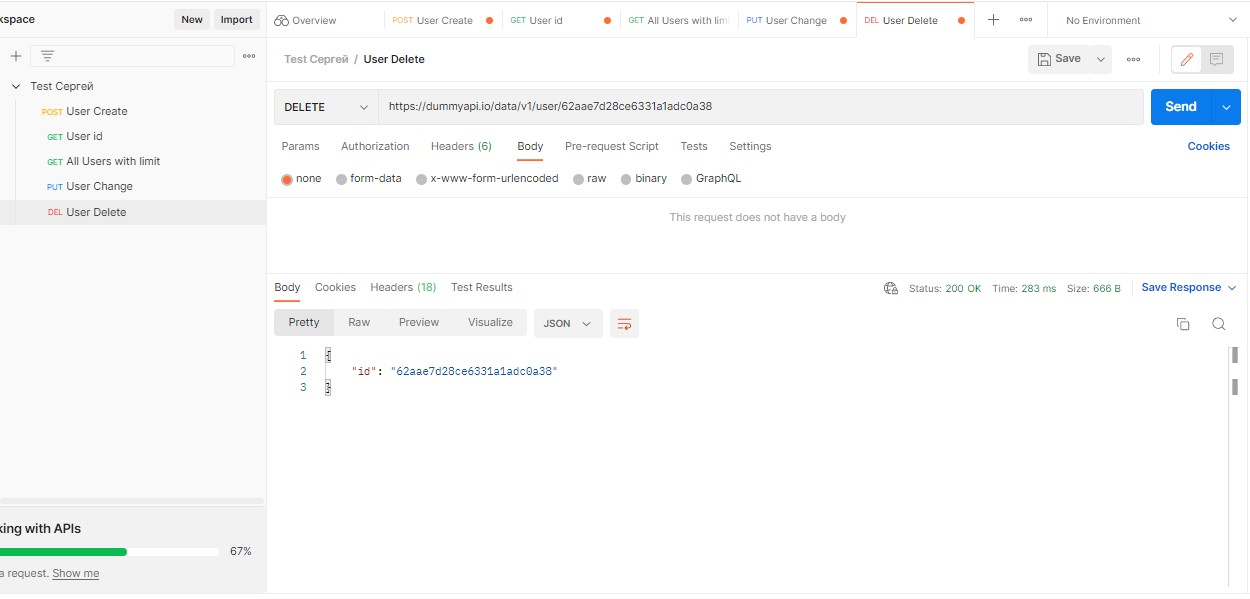Click the Show me link
This screenshot has height=599, width=1250.
[x=75, y=572]
